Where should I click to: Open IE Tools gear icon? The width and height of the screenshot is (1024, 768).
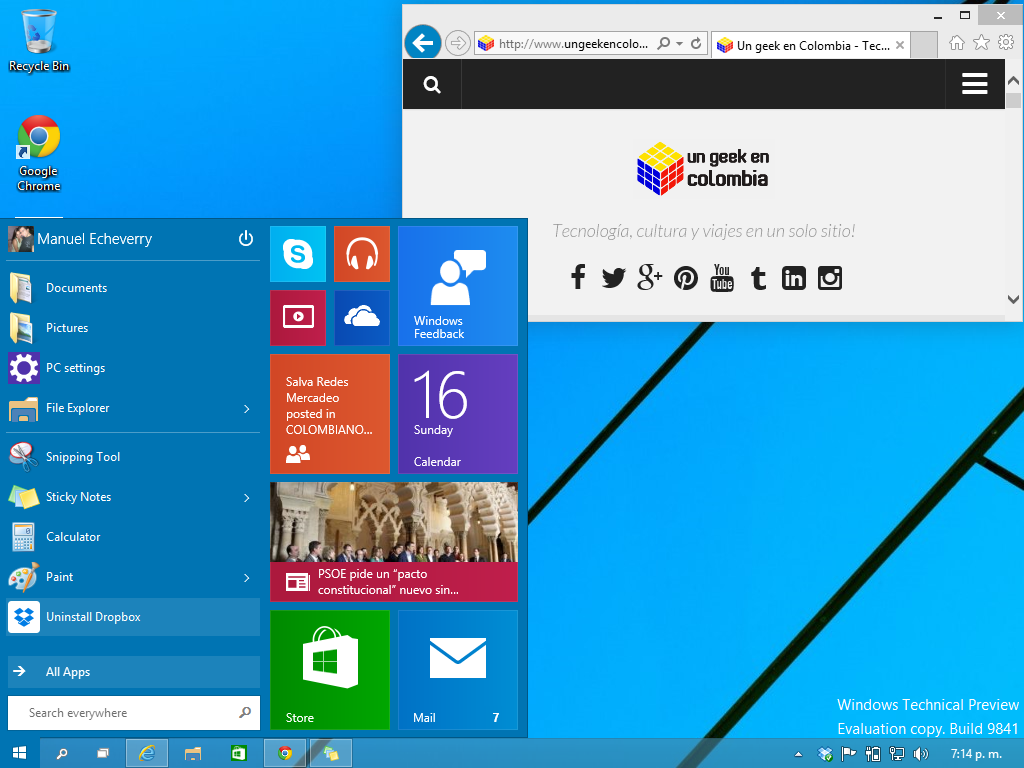coord(1006,43)
